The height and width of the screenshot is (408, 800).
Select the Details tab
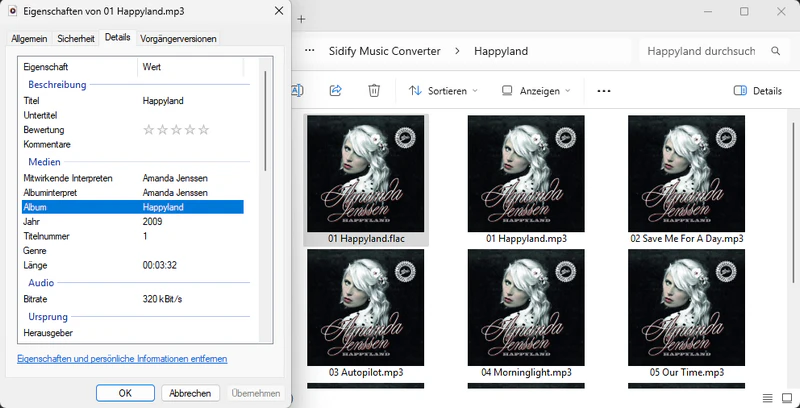tap(117, 37)
